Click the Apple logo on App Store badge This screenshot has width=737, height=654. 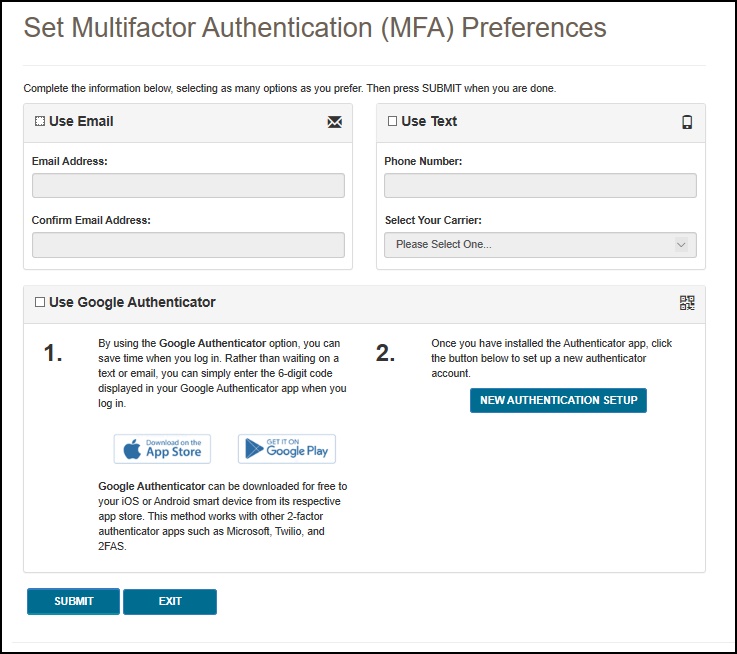132,450
